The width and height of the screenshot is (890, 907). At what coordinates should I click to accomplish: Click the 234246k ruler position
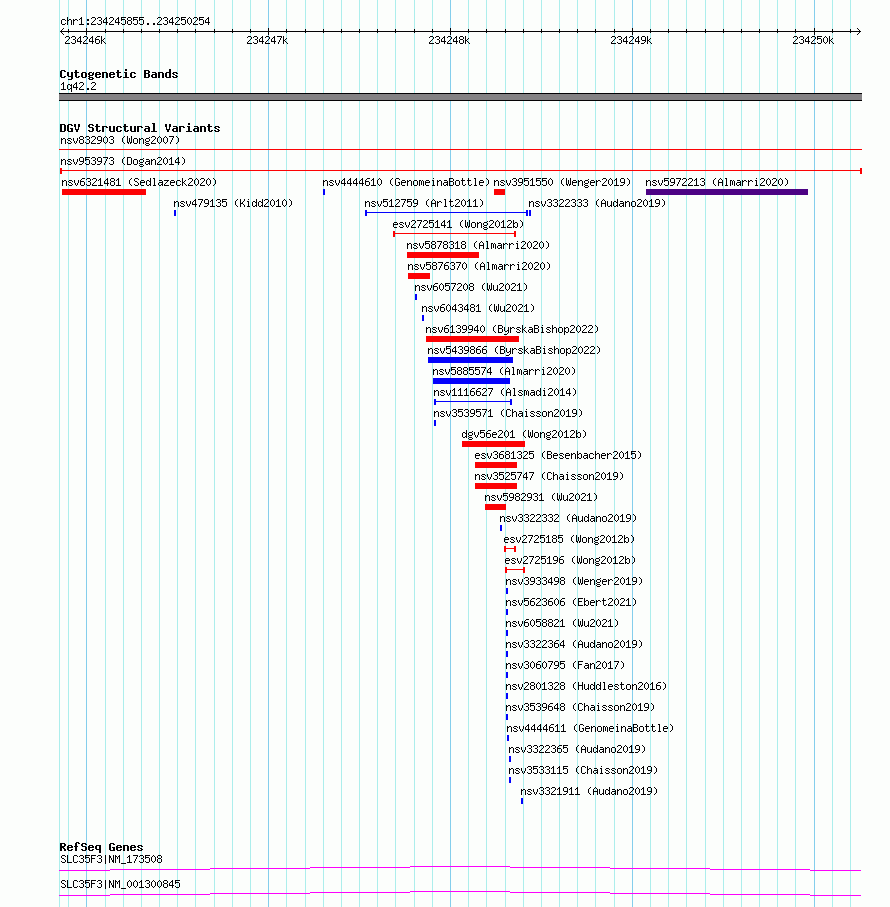tap(86, 40)
